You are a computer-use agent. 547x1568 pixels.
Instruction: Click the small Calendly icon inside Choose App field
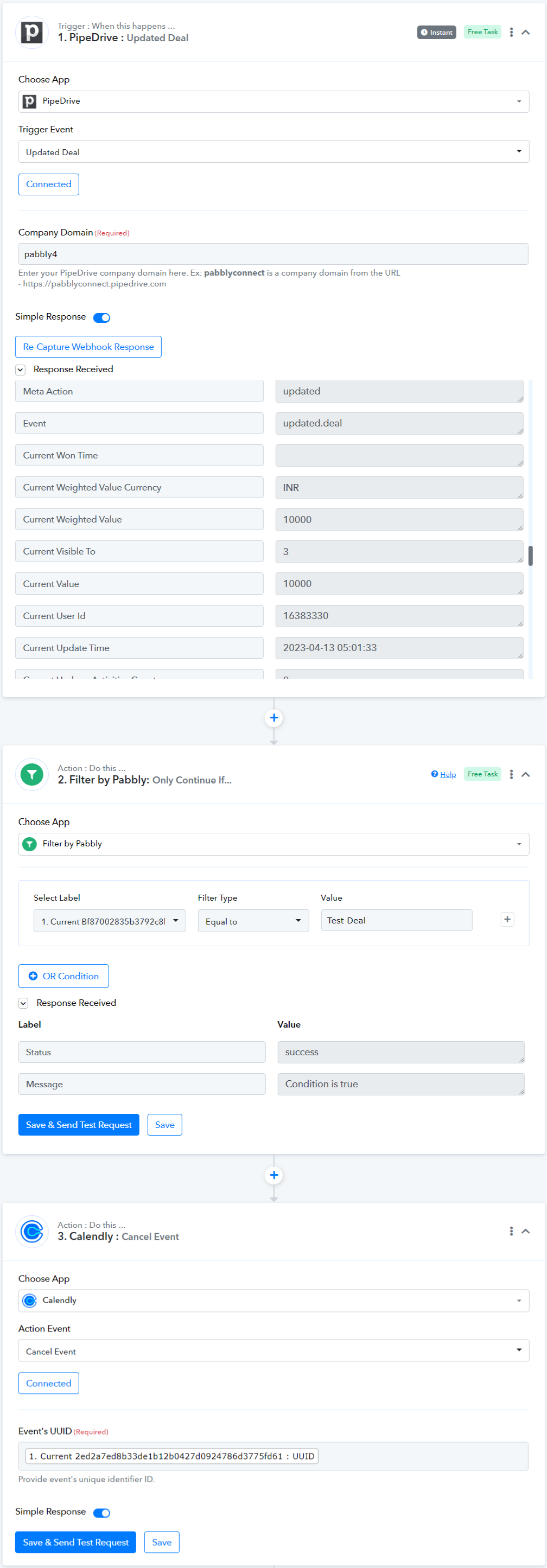coord(29,1301)
